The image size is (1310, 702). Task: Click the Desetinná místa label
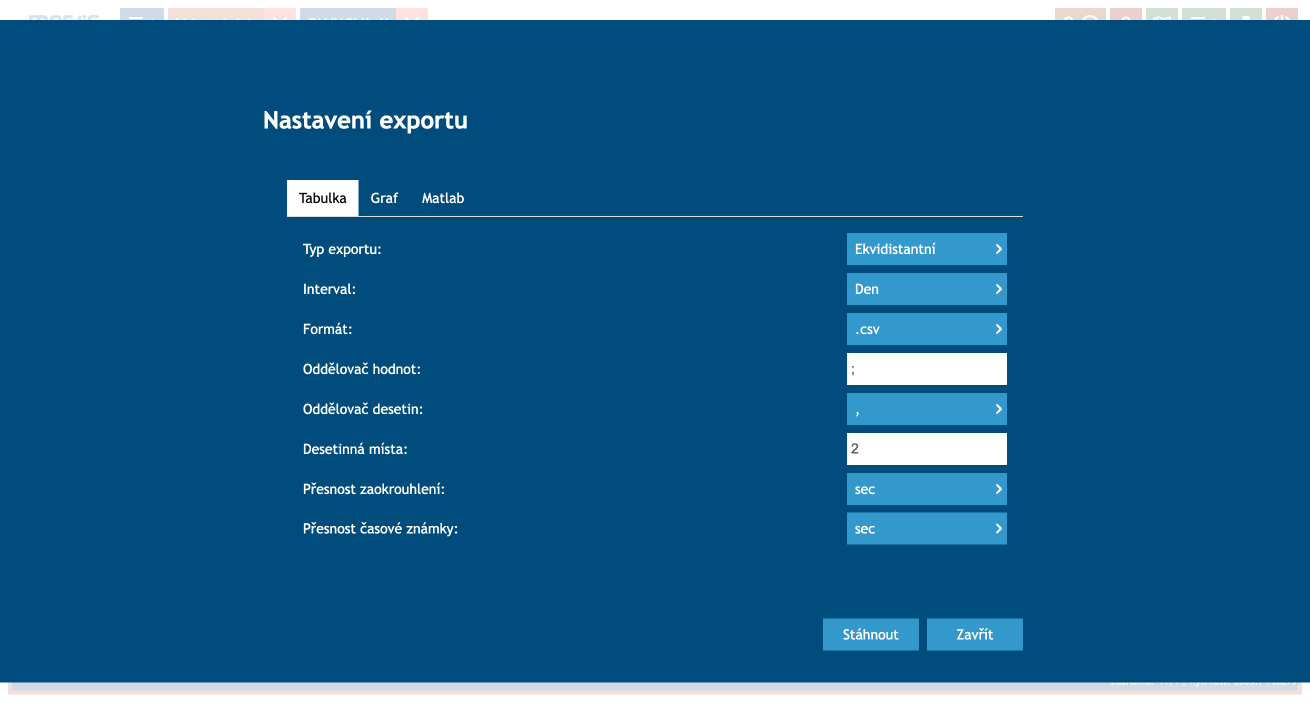click(x=355, y=449)
